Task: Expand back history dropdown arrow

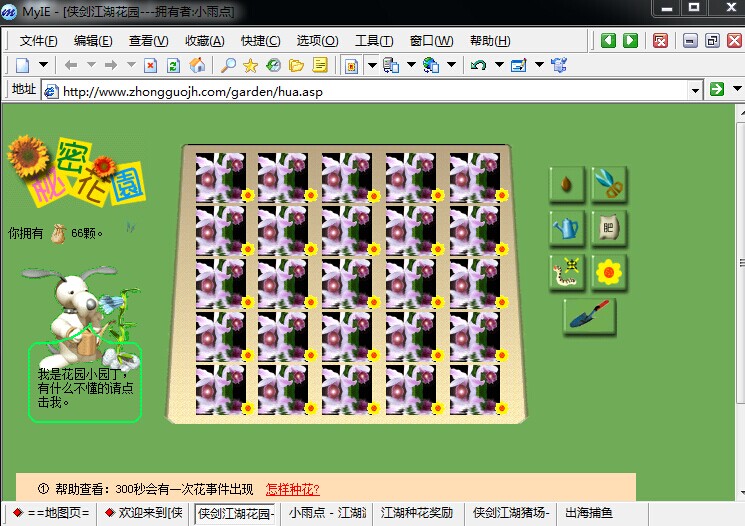Action: click(92, 65)
